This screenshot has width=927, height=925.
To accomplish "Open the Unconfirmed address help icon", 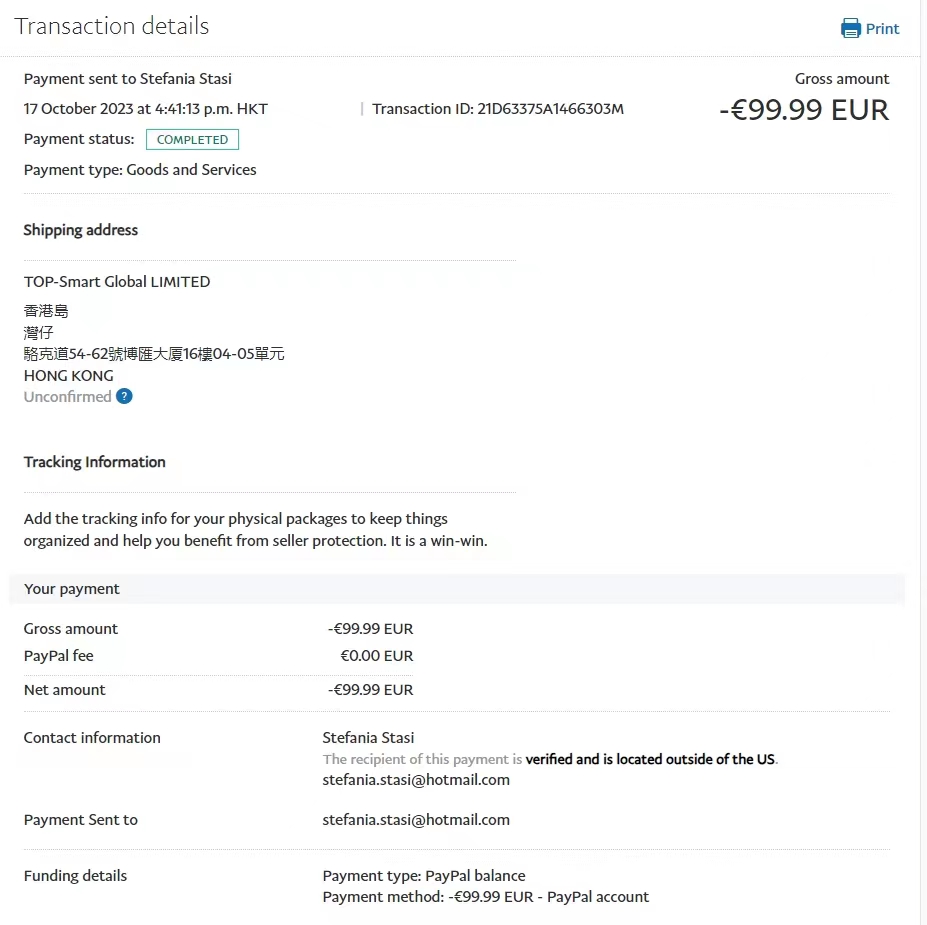I will coord(124,397).
